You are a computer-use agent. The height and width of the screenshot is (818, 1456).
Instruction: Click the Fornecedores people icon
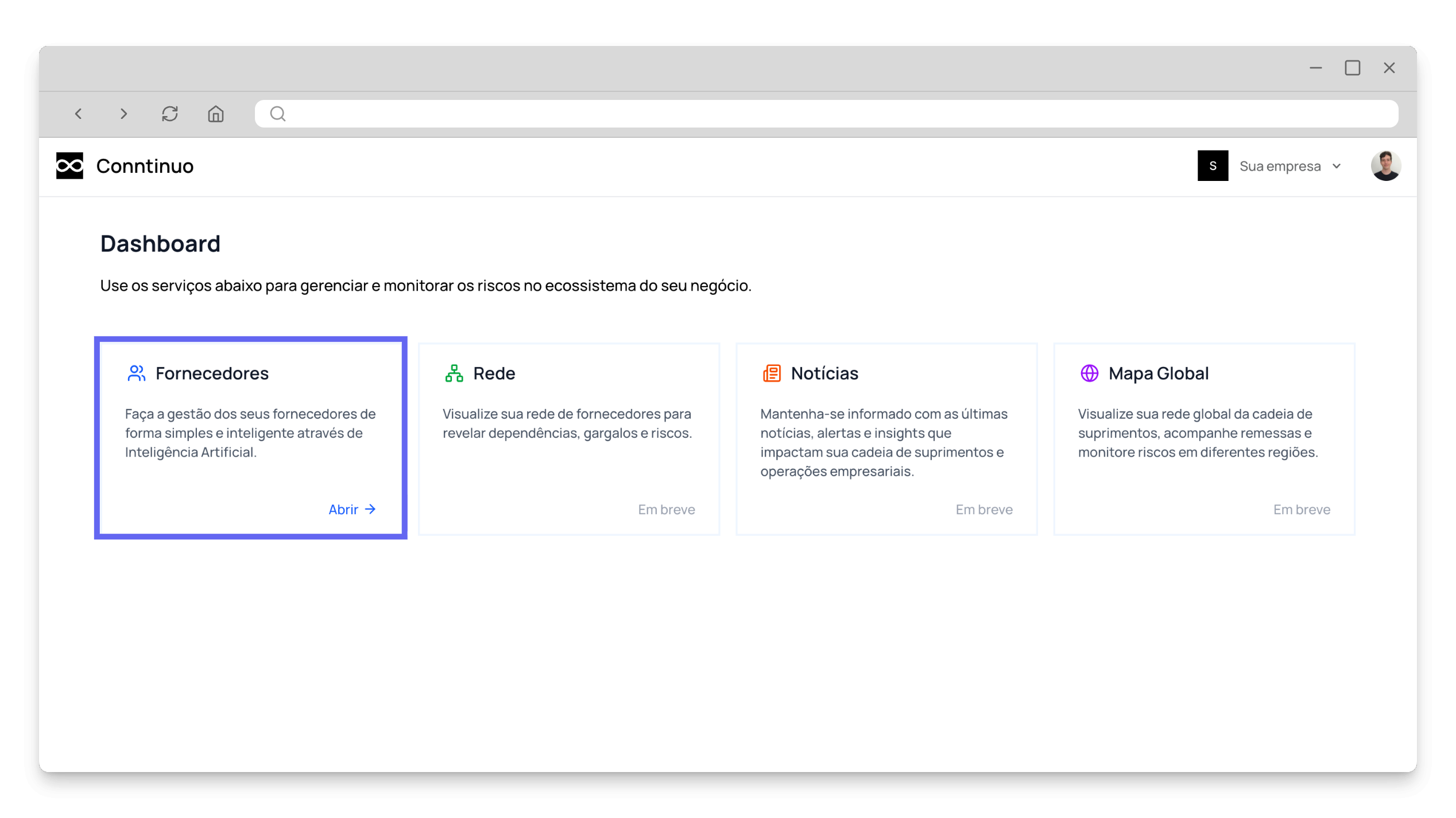[x=136, y=373]
